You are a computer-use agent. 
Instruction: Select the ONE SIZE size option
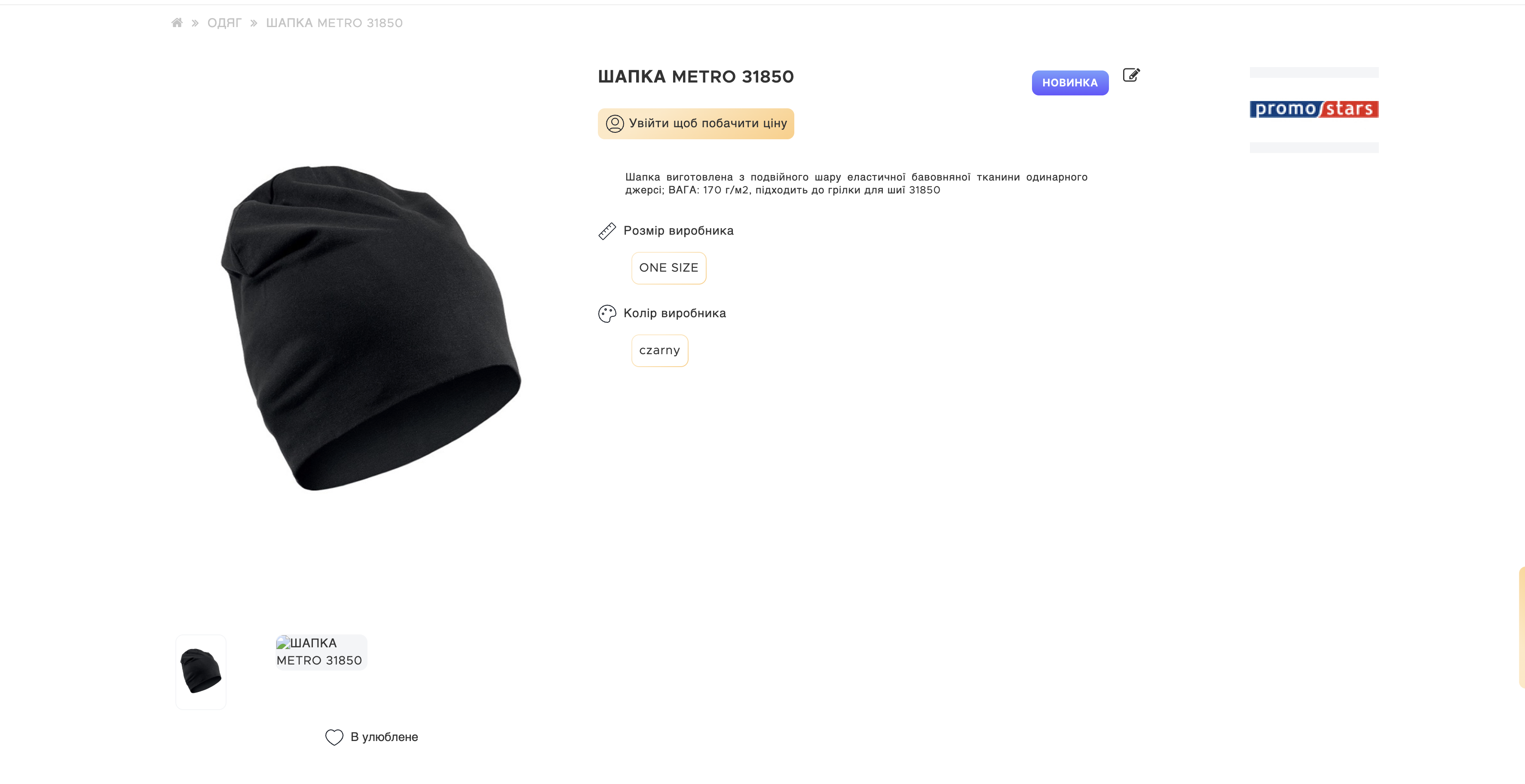pos(668,268)
